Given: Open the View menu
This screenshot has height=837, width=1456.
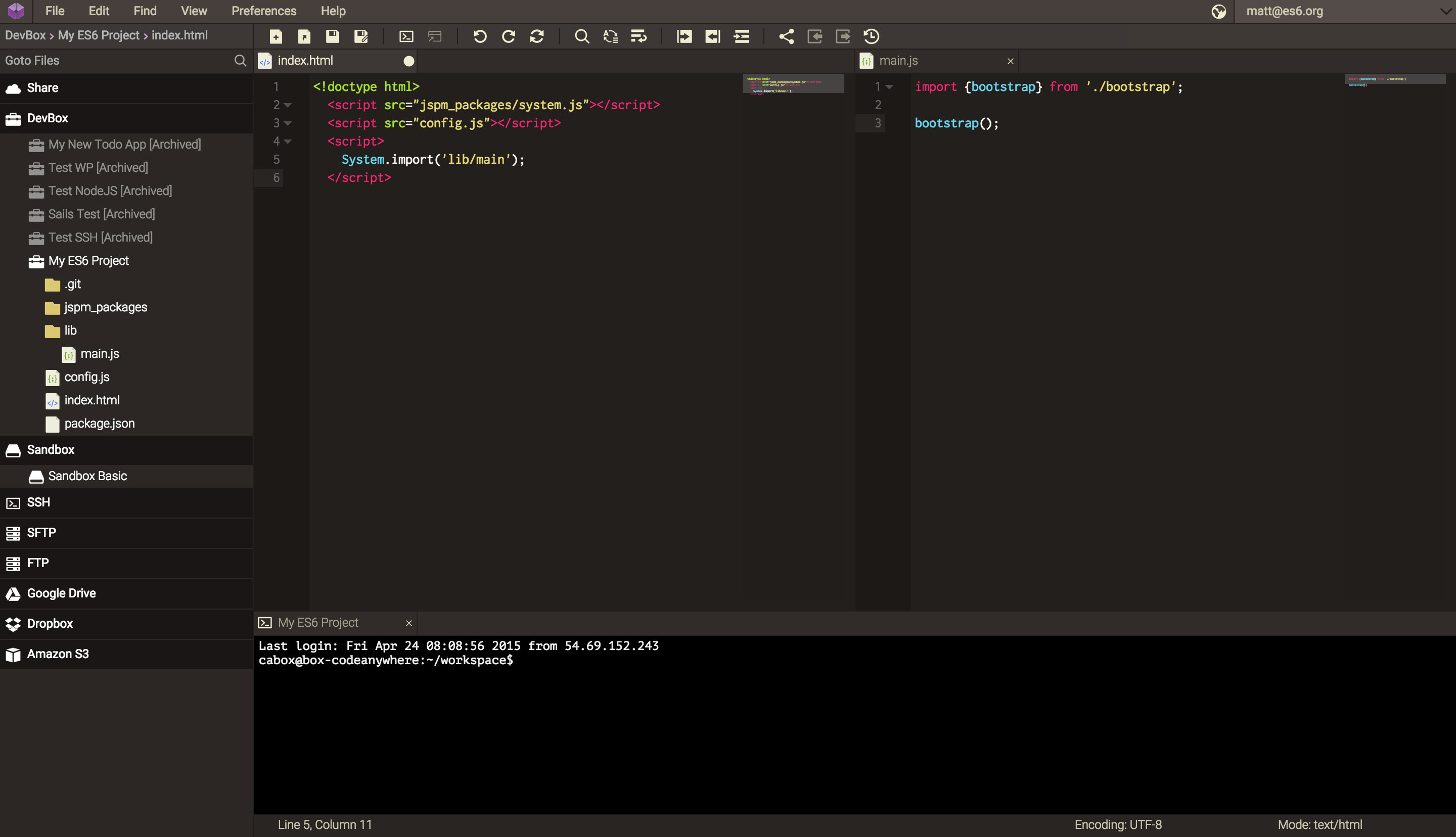Looking at the screenshot, I should (194, 11).
